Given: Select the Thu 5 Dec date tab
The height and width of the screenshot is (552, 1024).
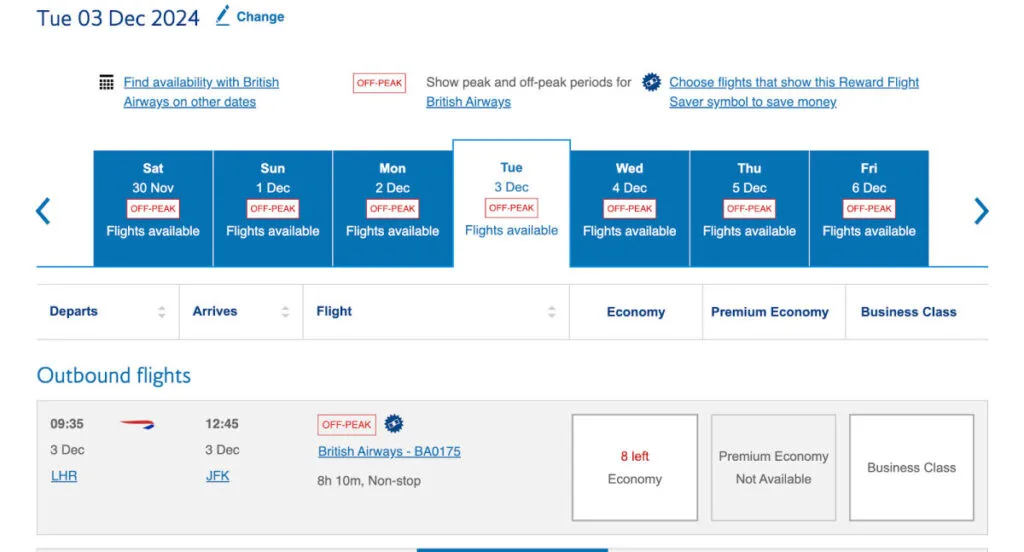Looking at the screenshot, I should [x=749, y=208].
